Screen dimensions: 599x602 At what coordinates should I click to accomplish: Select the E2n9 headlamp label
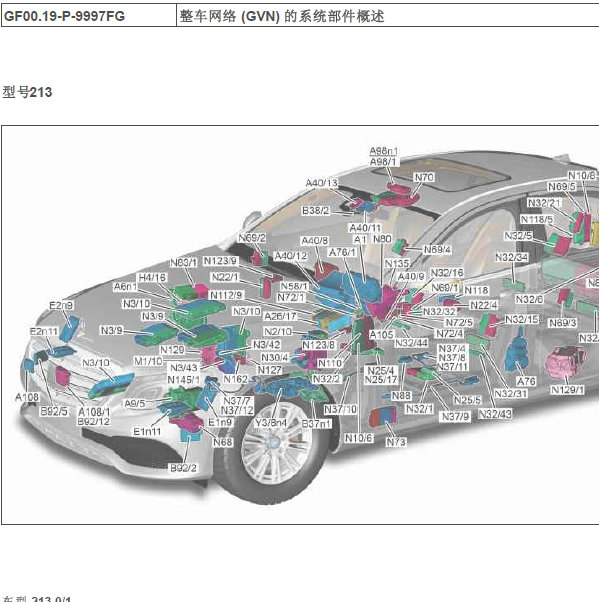pos(61,306)
